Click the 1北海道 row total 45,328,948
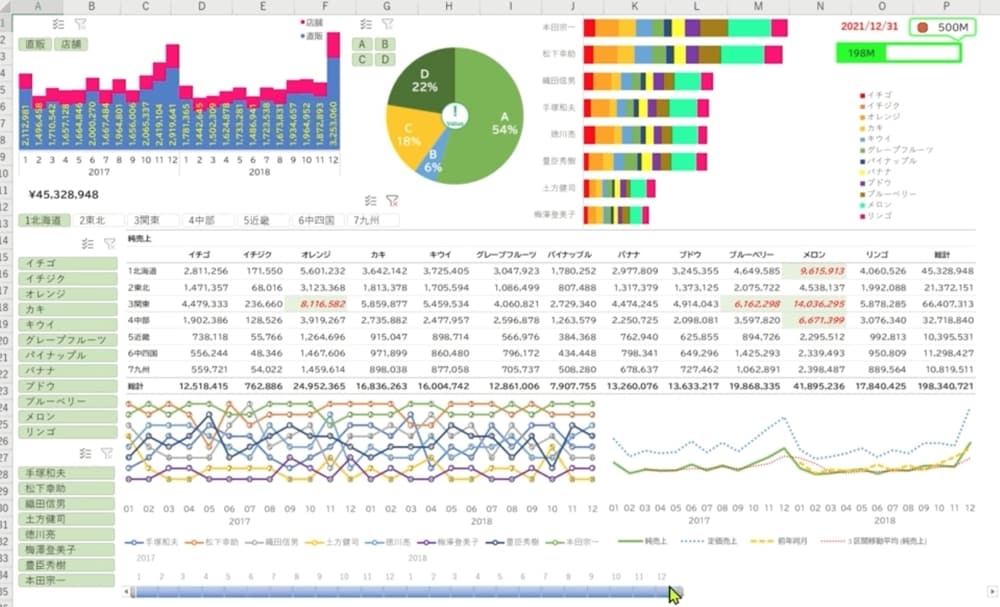Screen dimensions: 1000x607 [947, 271]
